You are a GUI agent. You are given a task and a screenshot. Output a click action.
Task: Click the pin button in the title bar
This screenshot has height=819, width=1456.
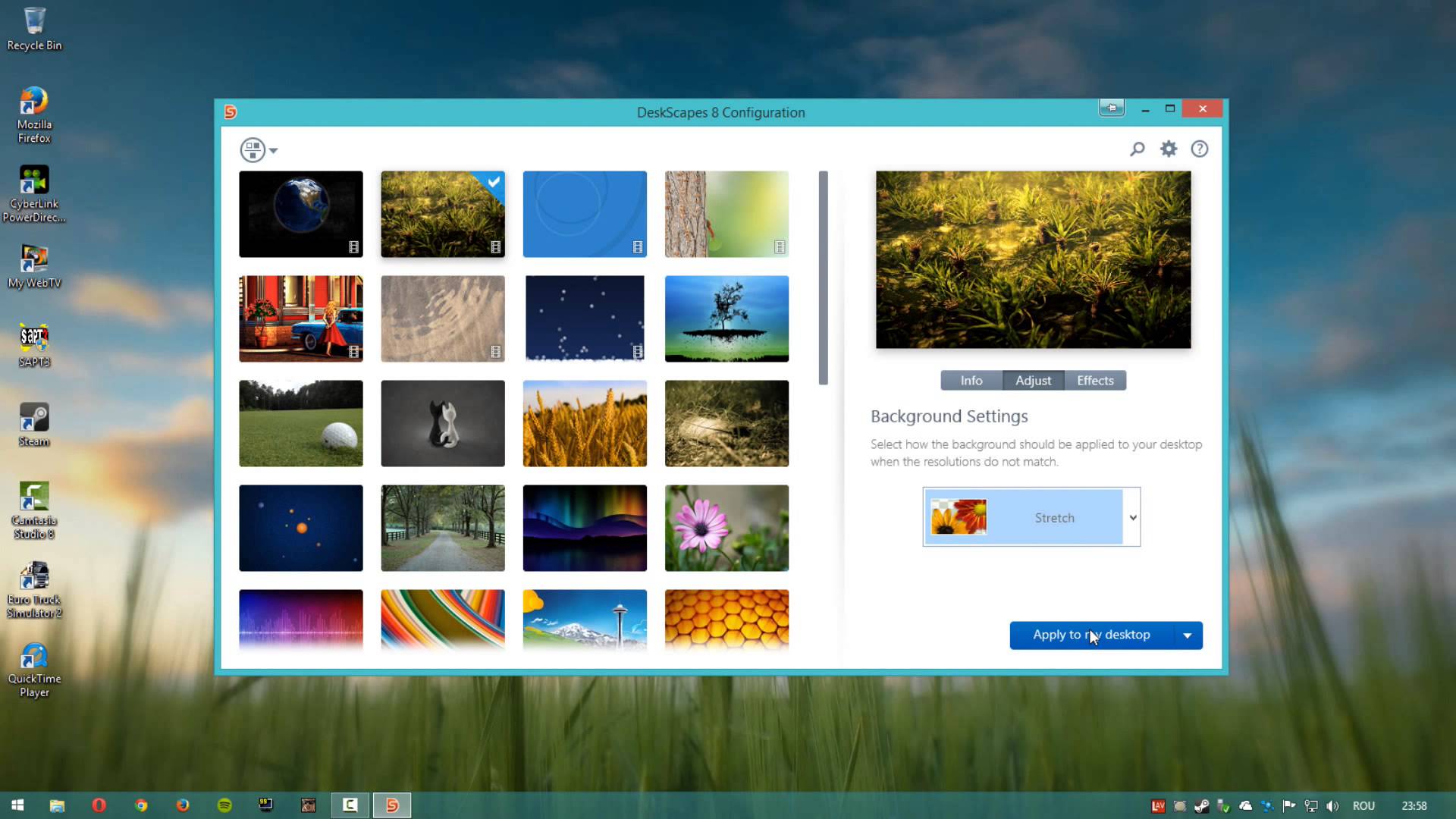(1112, 108)
